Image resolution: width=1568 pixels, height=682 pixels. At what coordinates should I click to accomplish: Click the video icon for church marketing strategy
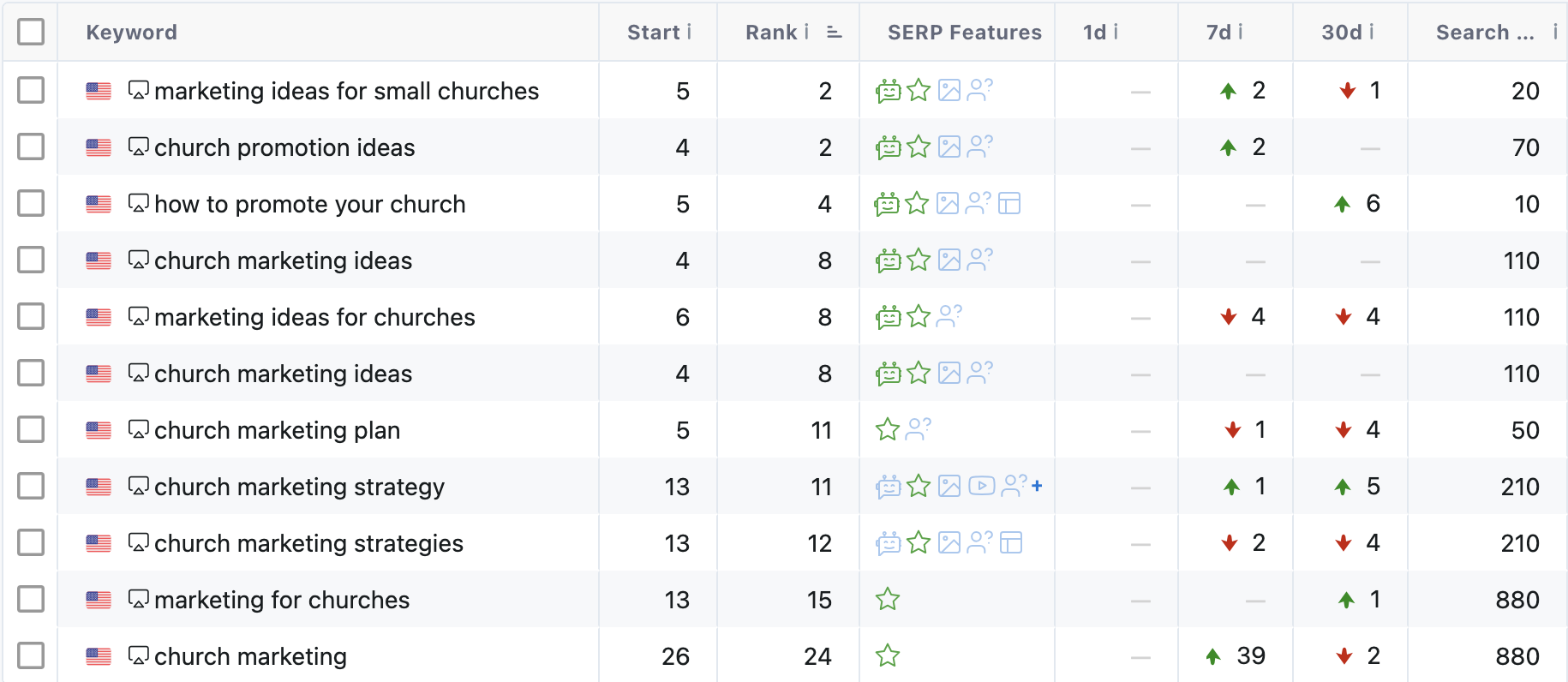(x=981, y=486)
